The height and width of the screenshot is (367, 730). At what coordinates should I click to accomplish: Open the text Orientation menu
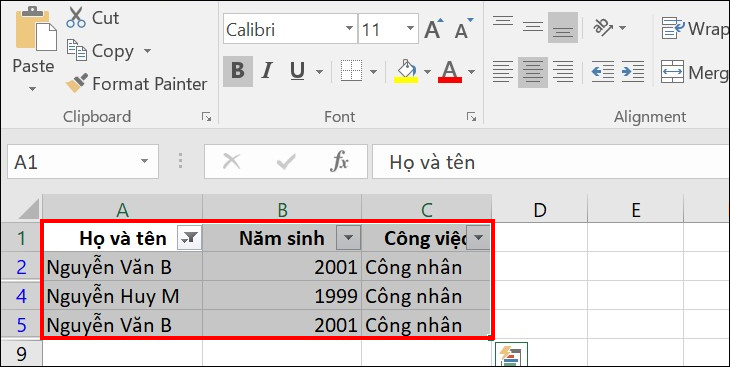pos(609,28)
